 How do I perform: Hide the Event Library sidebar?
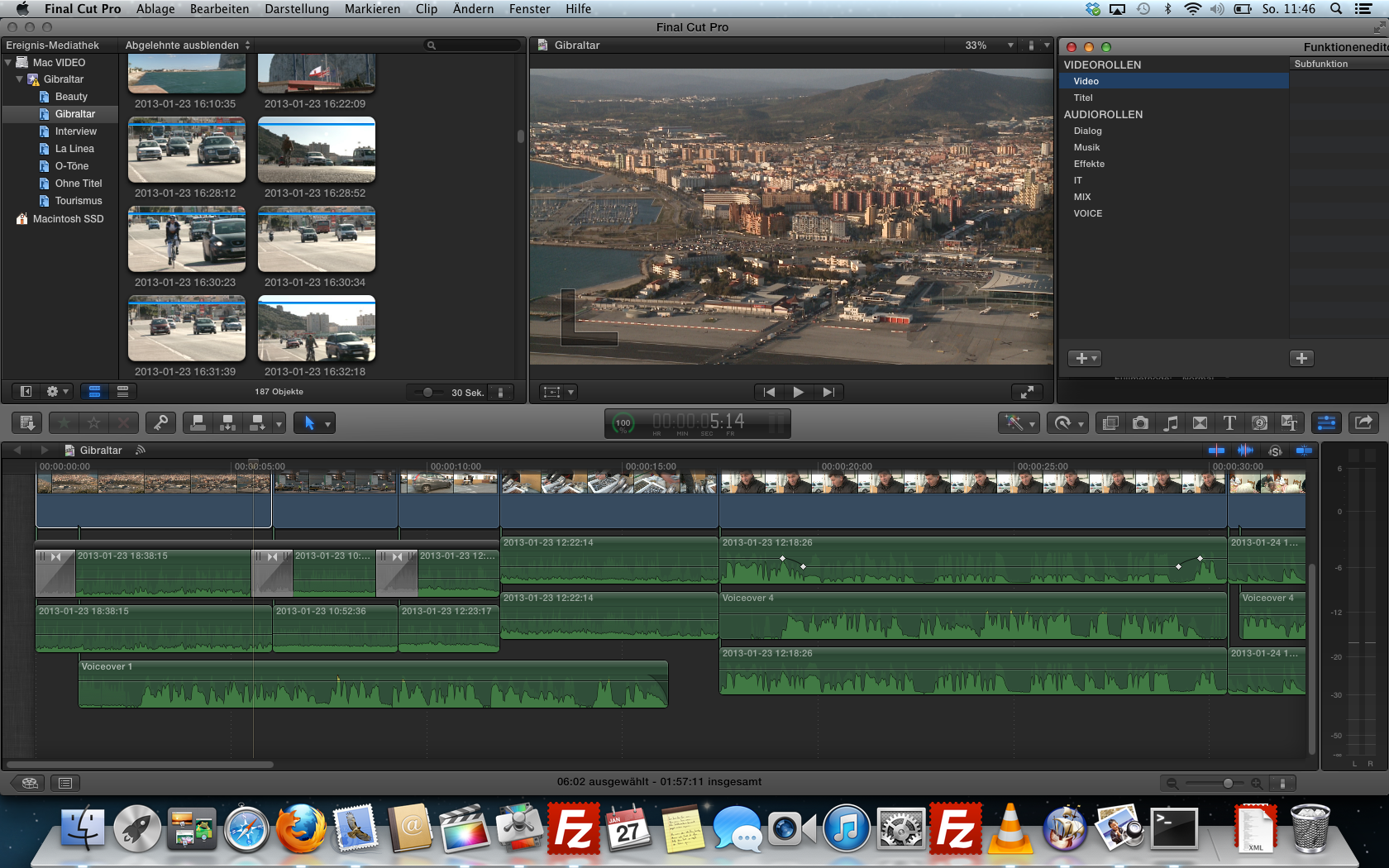[x=26, y=392]
